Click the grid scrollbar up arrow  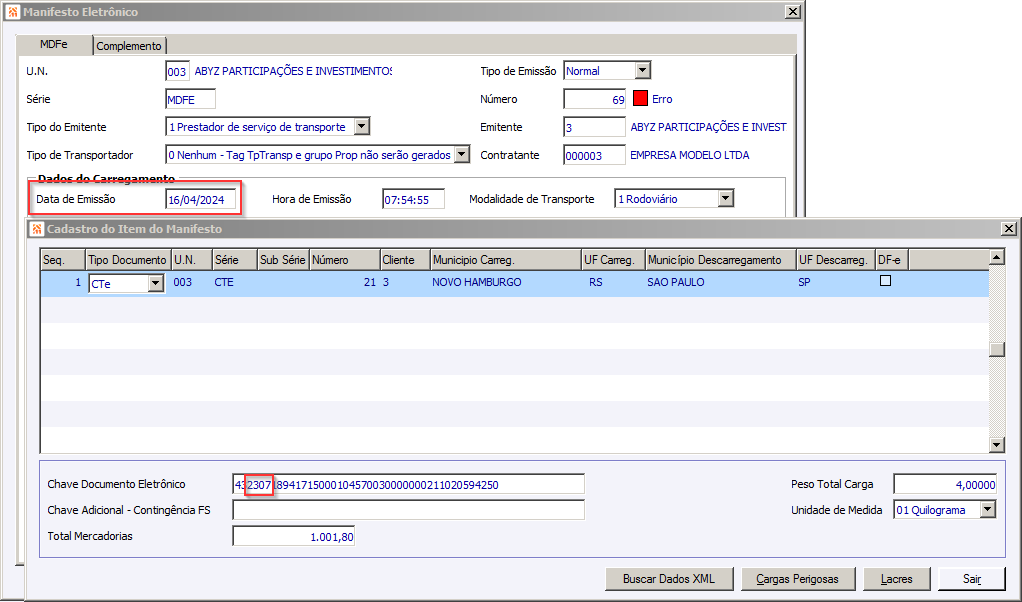pos(996,257)
